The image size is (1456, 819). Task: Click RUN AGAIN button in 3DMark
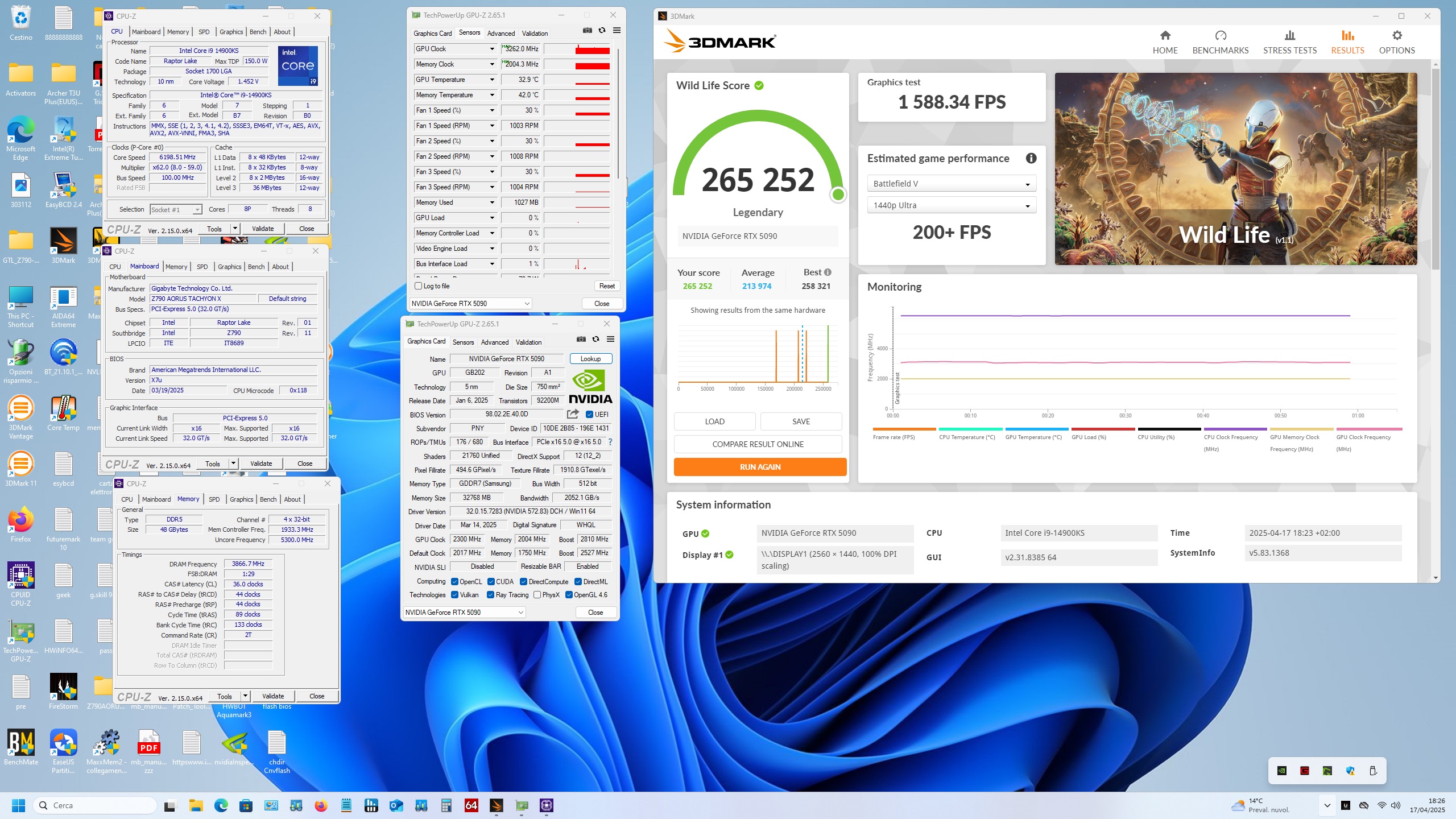(760, 467)
